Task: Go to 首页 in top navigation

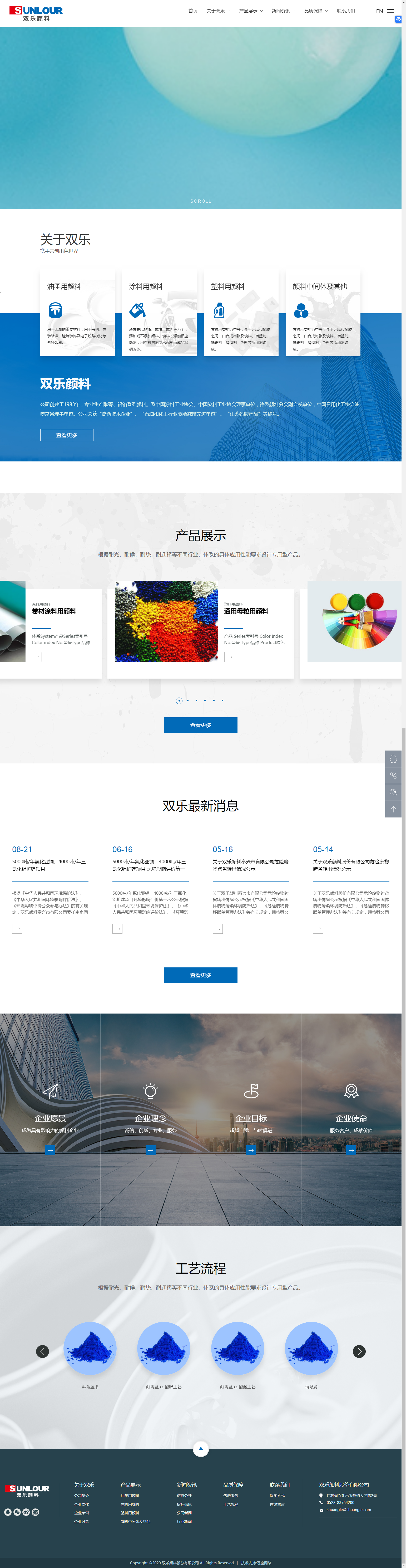Action: pyautogui.click(x=193, y=11)
